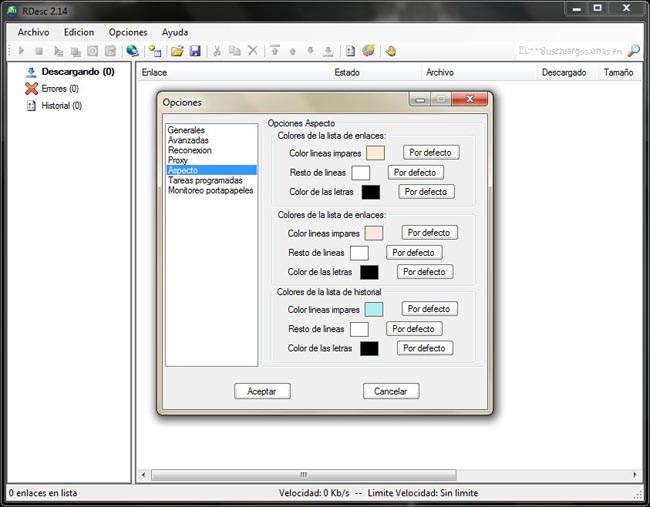Select Descargando in the left panel
Viewport: 650px width, 507px height.
pos(77,72)
